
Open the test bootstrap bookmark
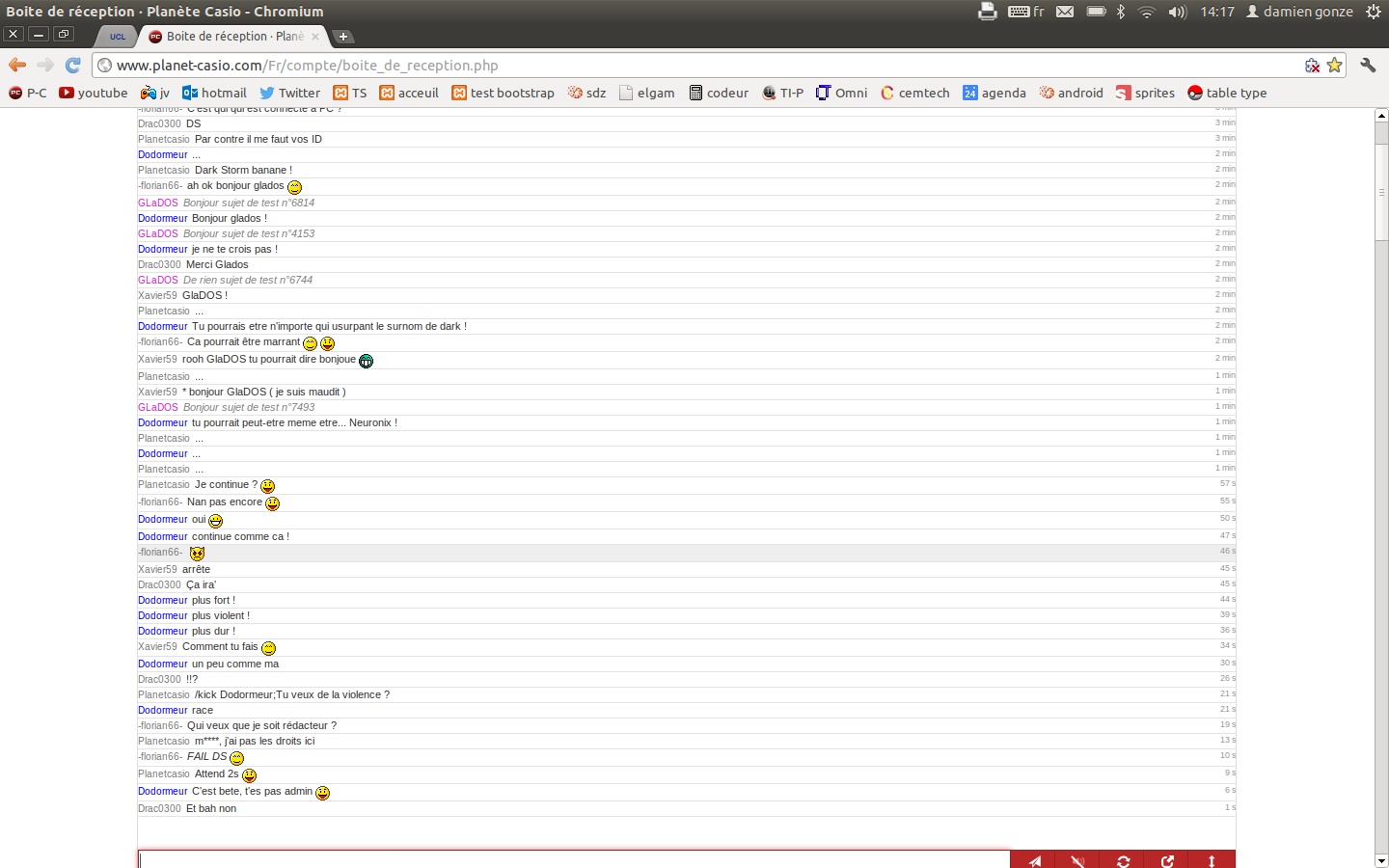(x=503, y=93)
